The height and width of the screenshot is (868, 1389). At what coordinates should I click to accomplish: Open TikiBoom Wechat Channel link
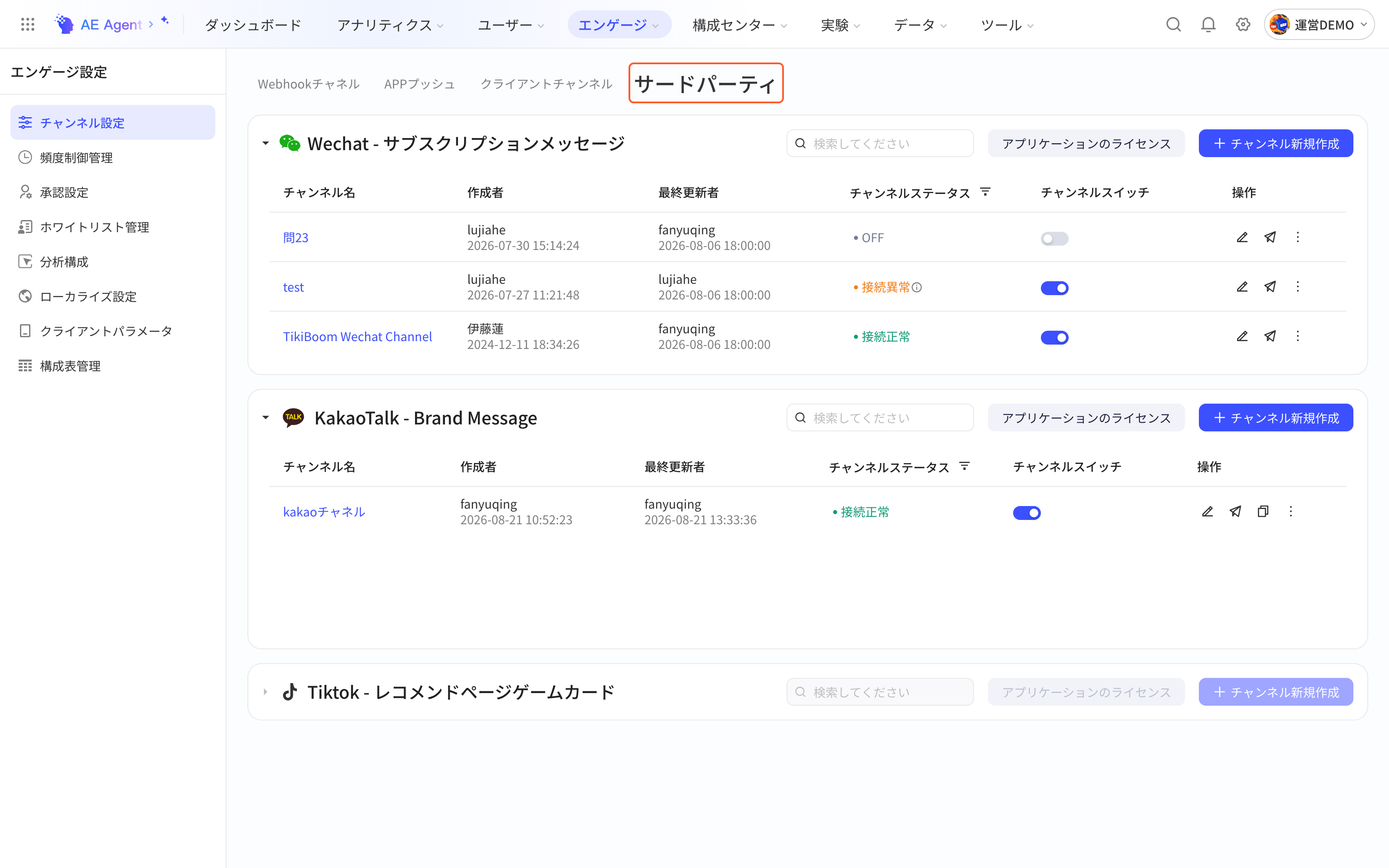pos(358,336)
